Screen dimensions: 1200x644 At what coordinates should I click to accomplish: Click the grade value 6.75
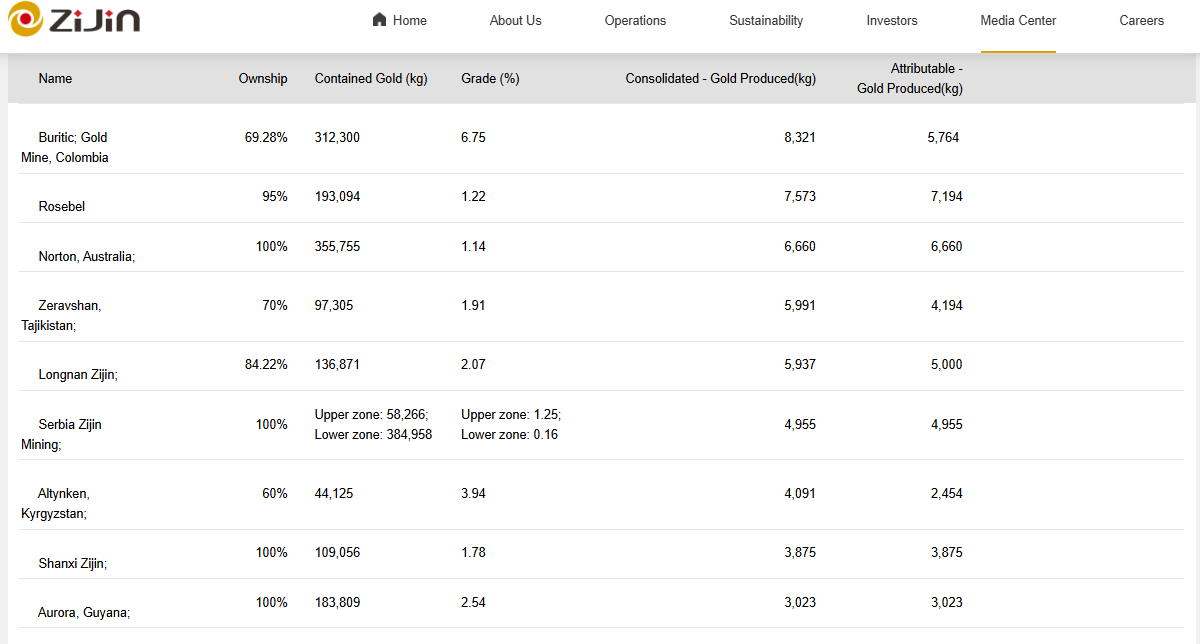(473, 137)
